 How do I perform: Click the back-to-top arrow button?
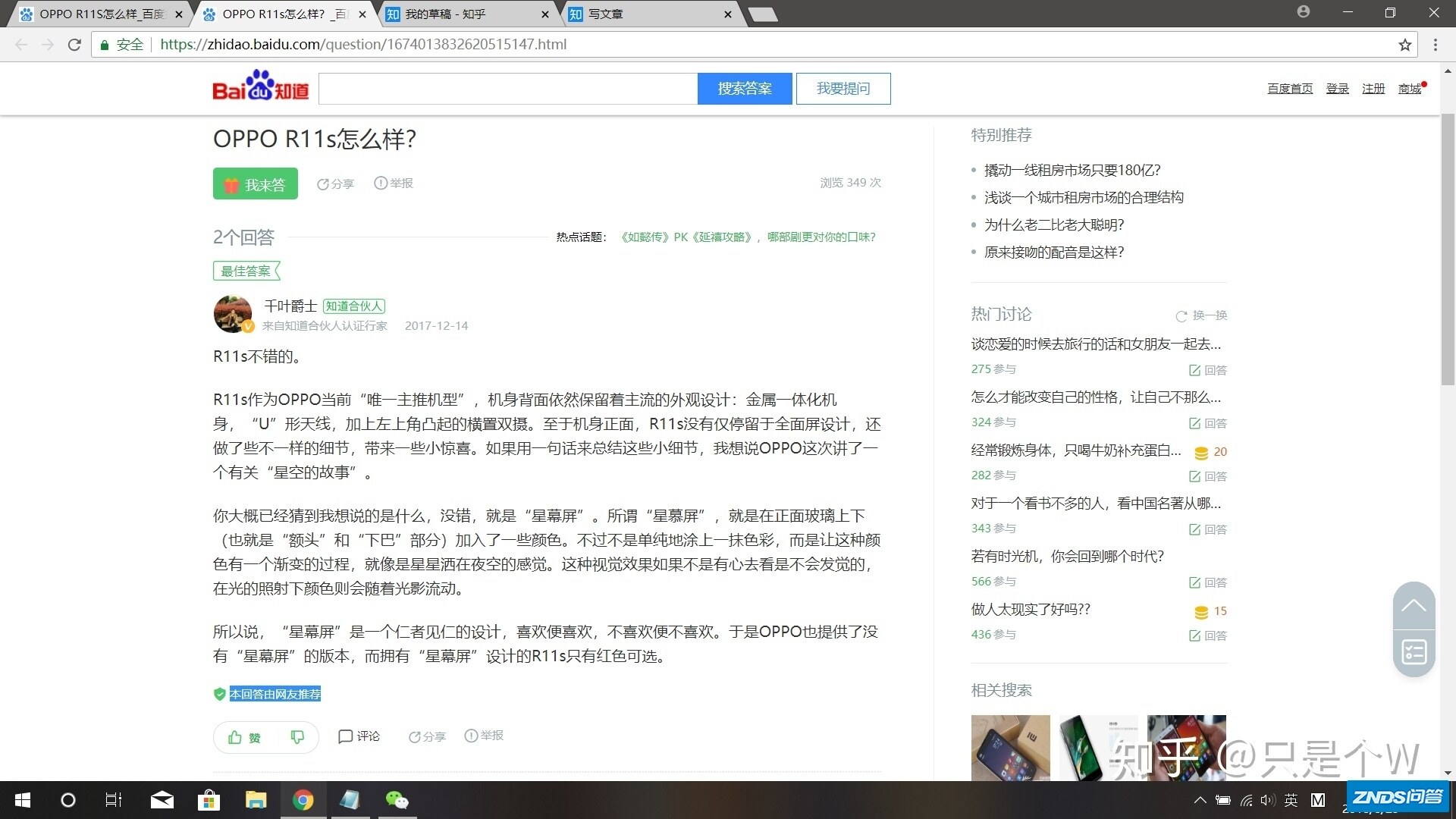click(1414, 605)
